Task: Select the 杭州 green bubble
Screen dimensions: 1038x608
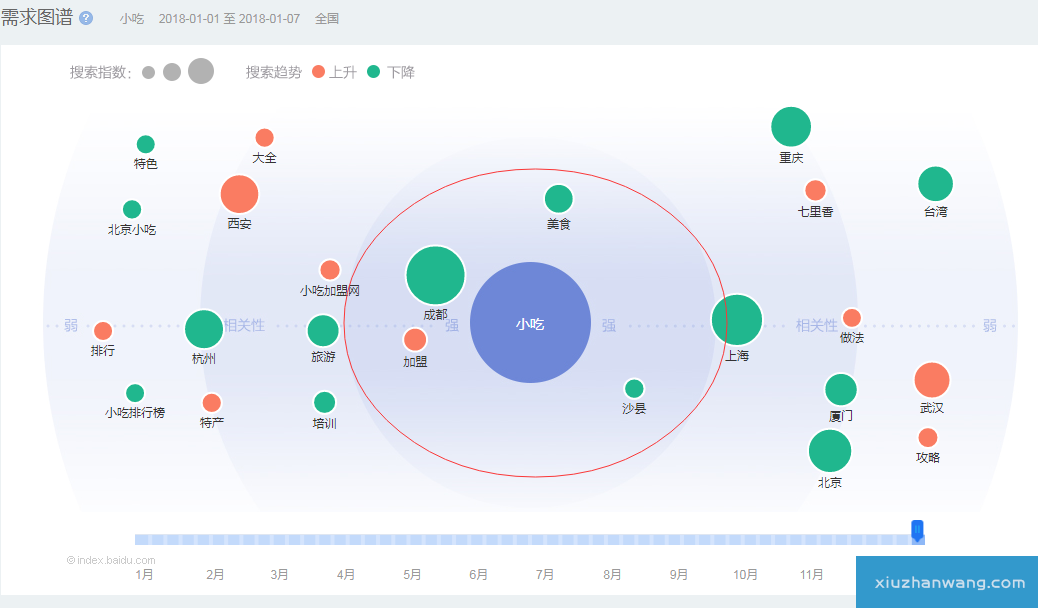Action: pos(204,329)
